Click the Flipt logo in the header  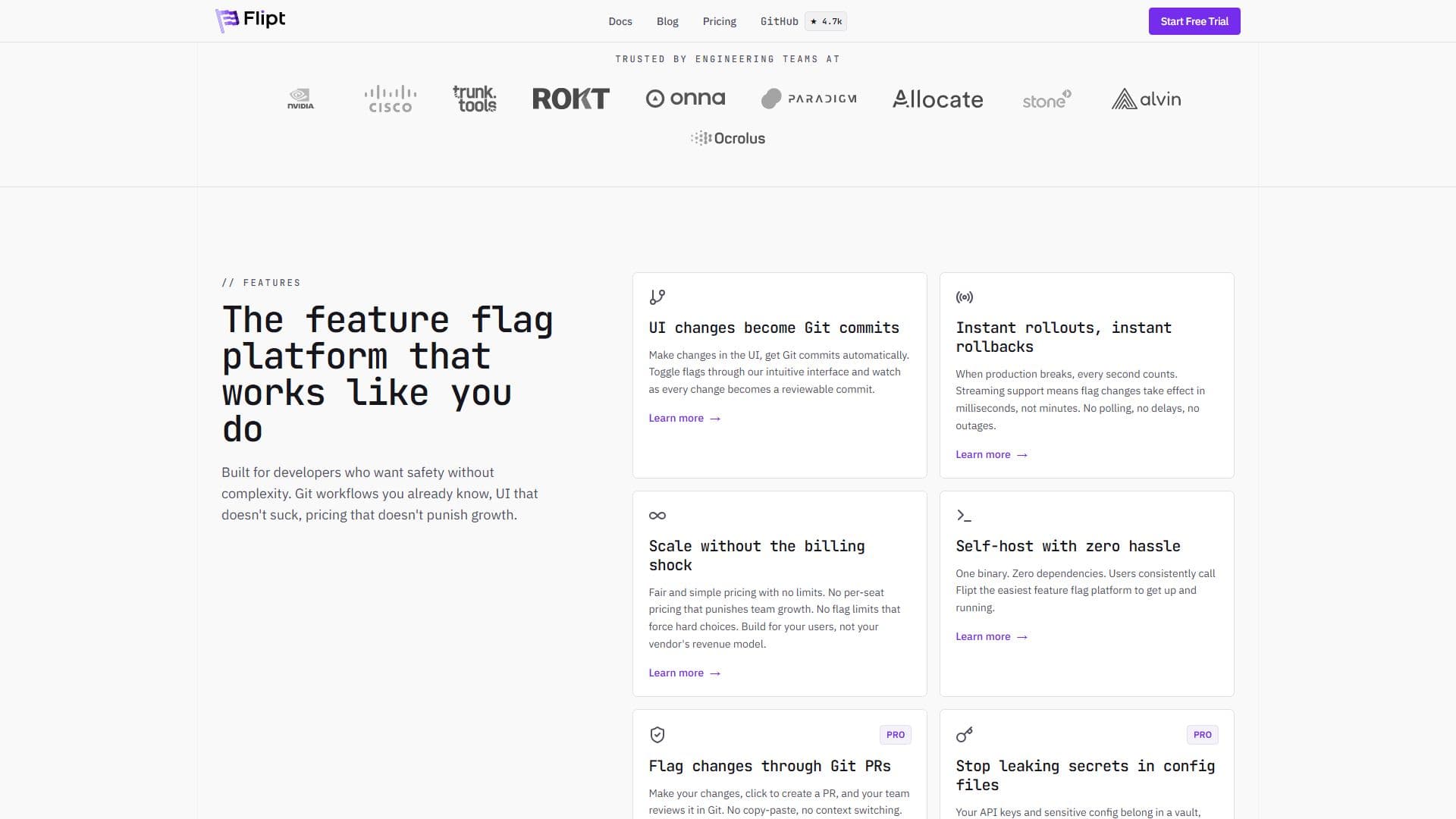pos(250,20)
